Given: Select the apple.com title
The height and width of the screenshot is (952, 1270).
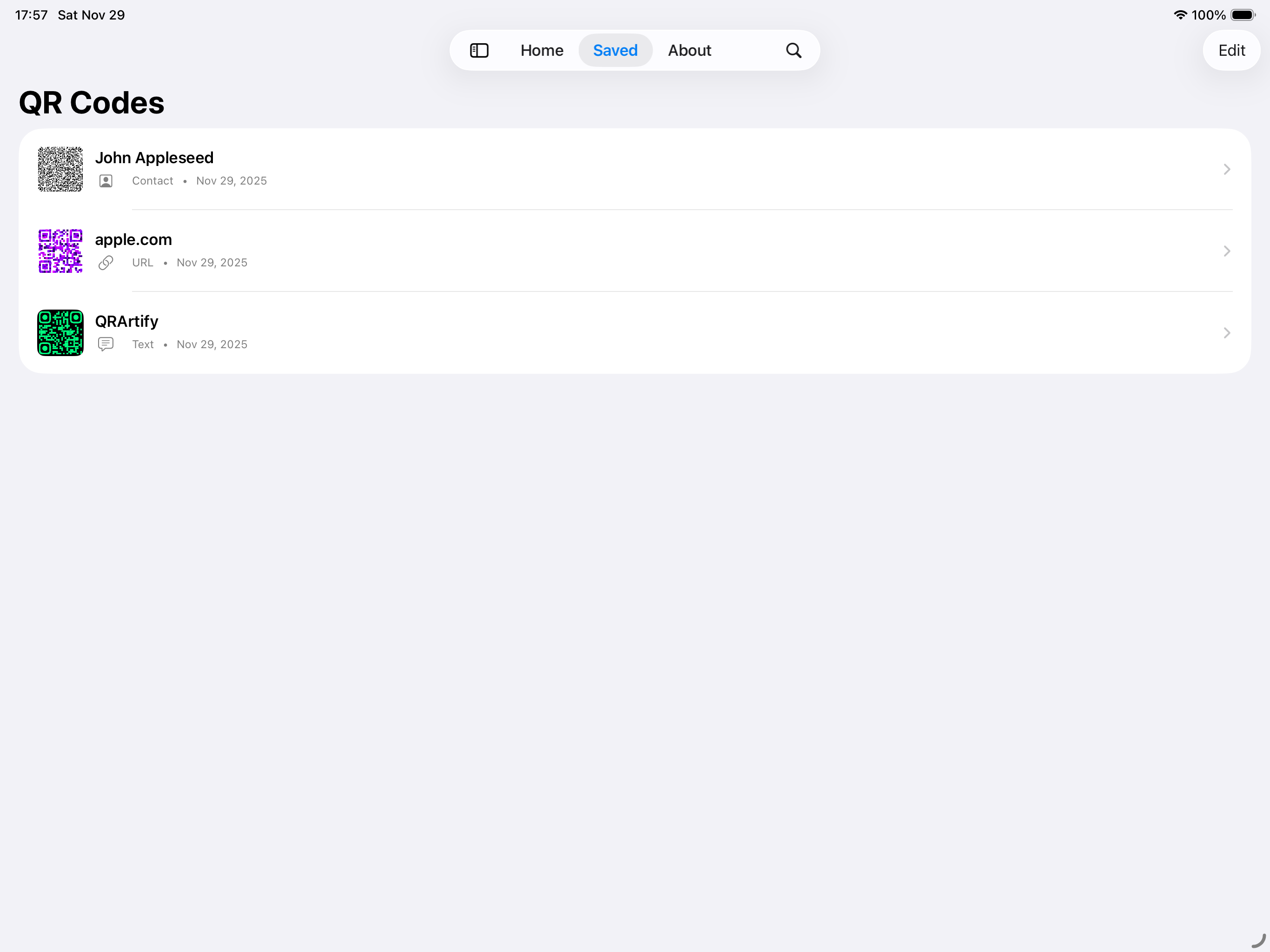Looking at the screenshot, I should click(x=133, y=239).
